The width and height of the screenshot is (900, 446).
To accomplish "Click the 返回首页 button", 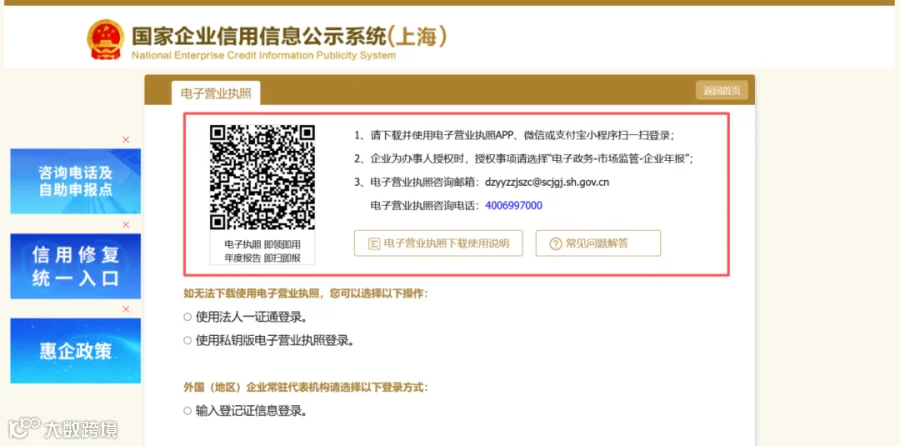I will point(721,91).
